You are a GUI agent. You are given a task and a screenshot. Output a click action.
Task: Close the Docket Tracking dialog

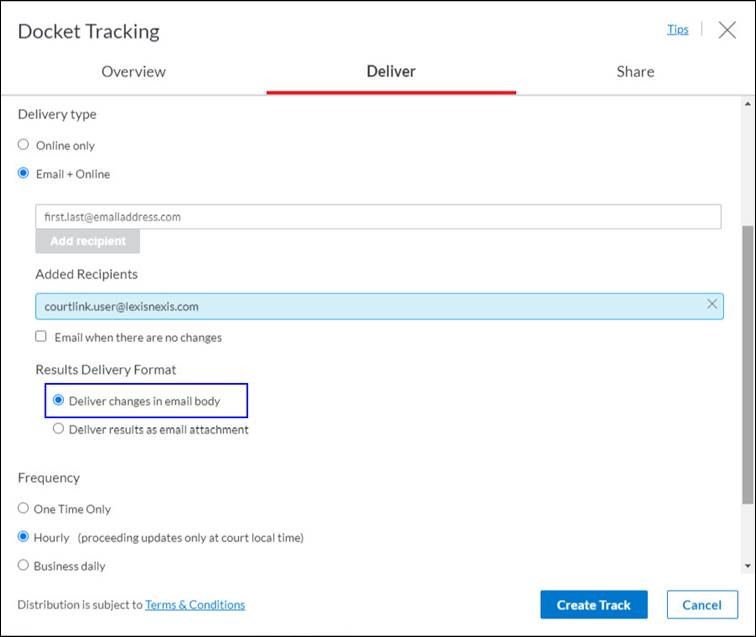727,30
